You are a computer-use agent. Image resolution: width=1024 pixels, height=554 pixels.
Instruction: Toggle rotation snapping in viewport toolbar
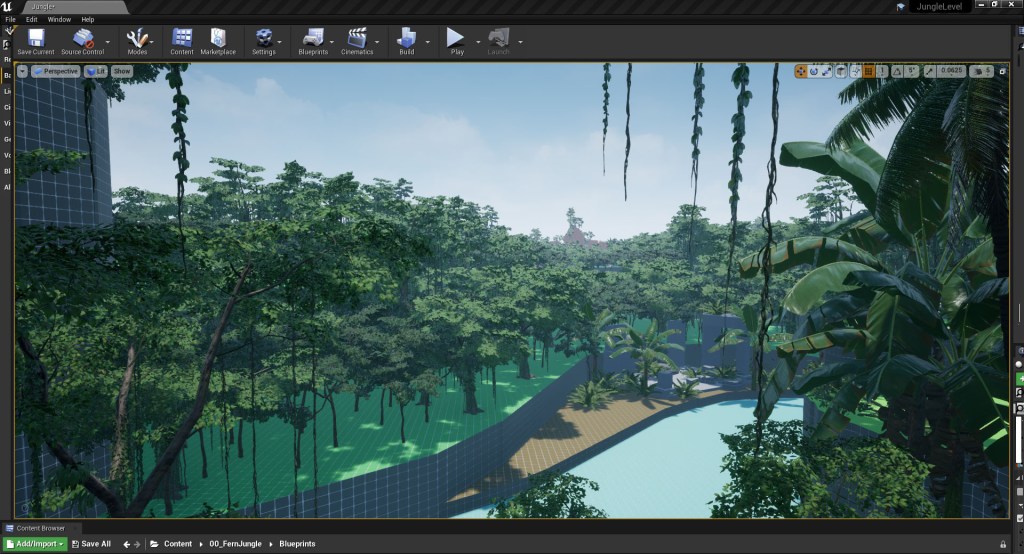pyautogui.click(x=897, y=71)
